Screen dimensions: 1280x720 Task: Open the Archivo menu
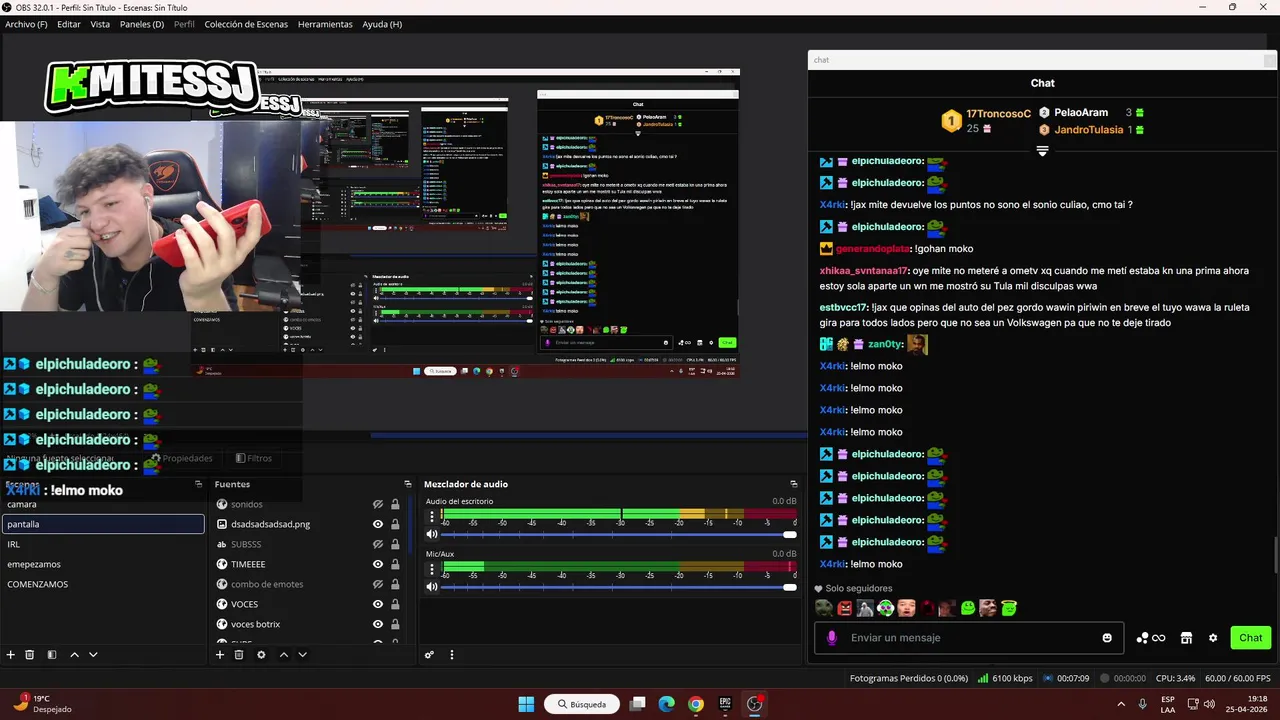(26, 24)
